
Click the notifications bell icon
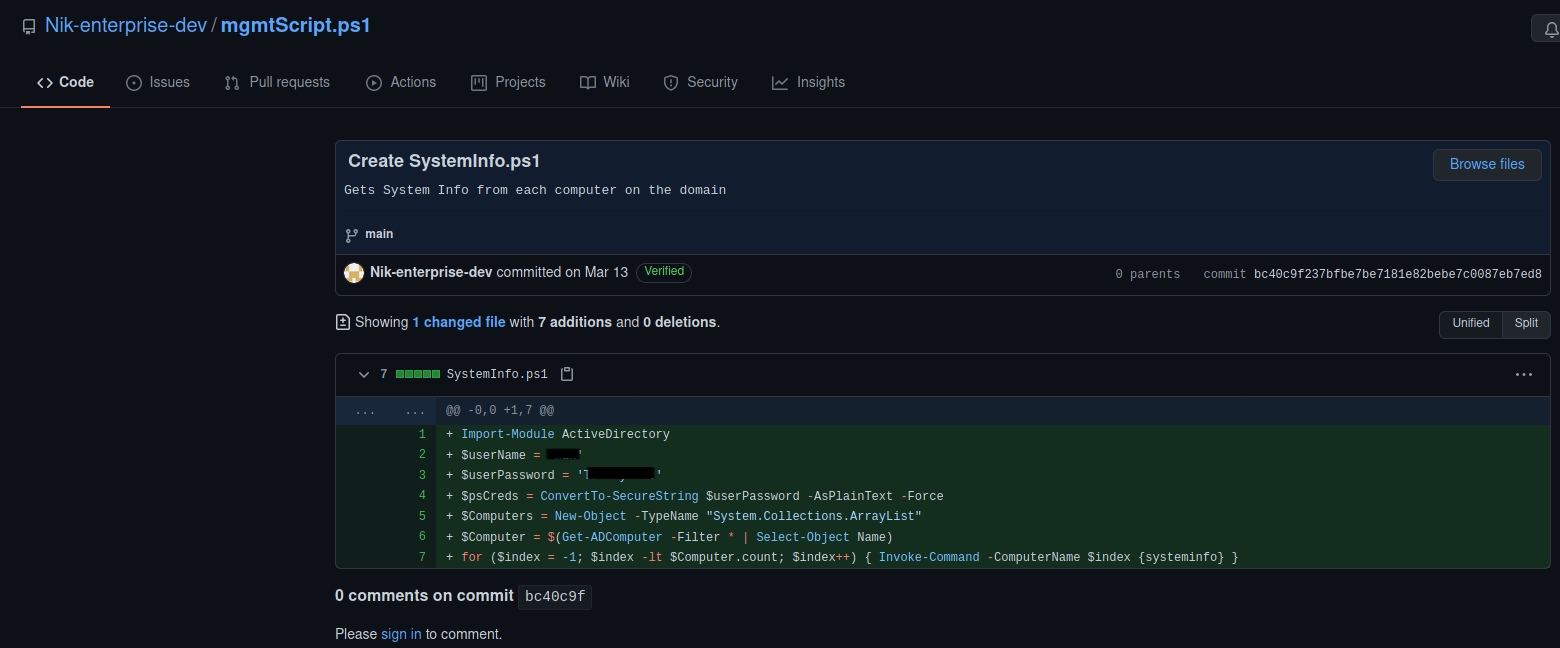point(1548,28)
